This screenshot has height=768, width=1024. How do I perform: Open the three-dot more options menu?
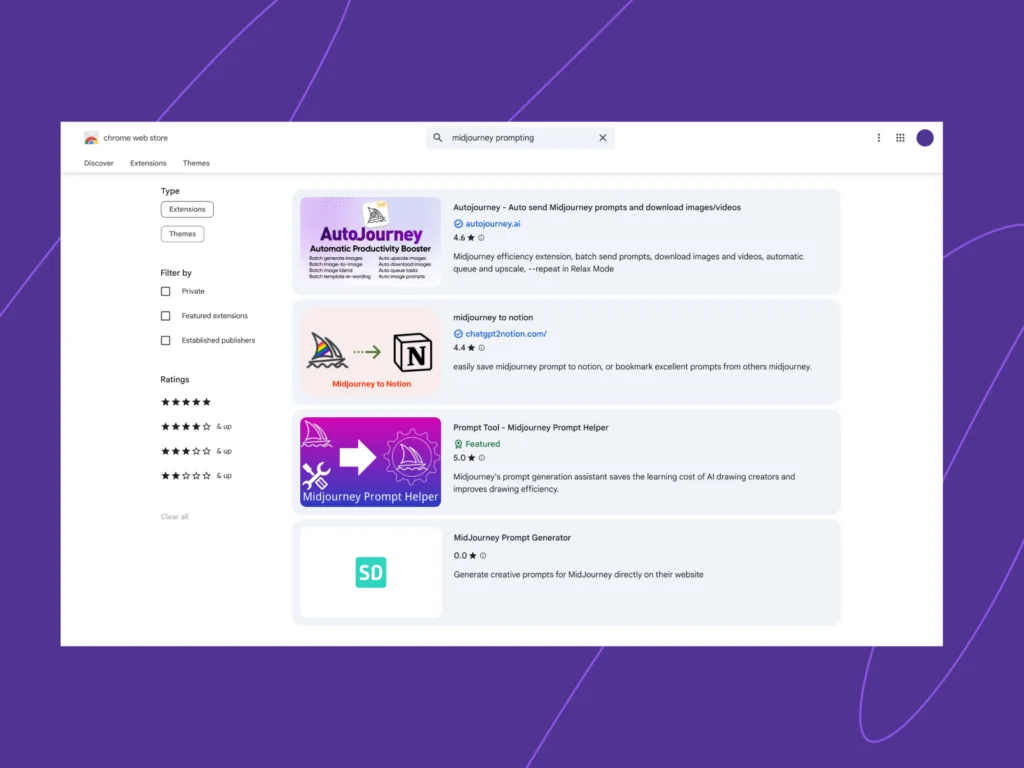pyautogui.click(x=879, y=138)
